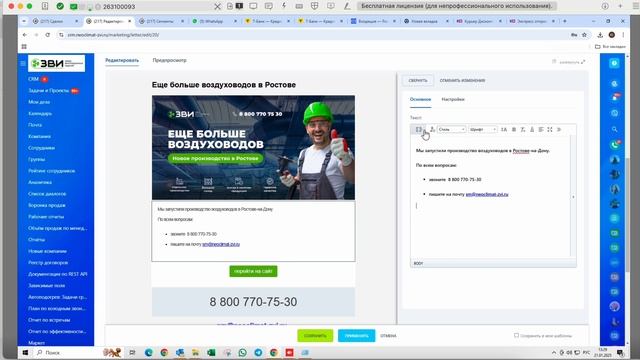Switch to the Редактировать tab
This screenshot has height=360, width=640.
tap(122, 60)
